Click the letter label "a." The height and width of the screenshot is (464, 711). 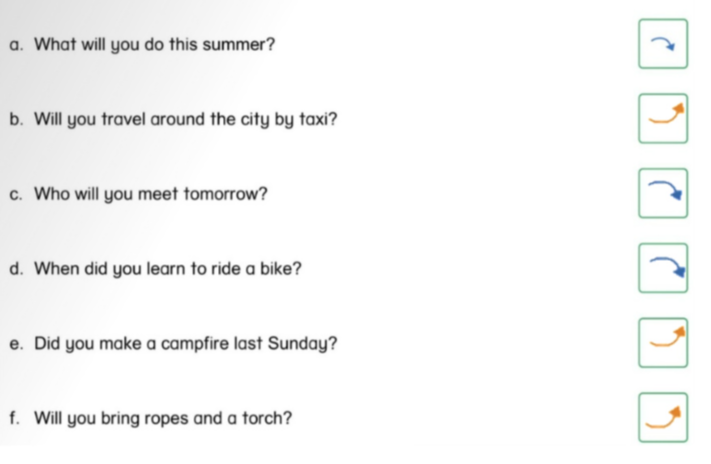click(15, 45)
